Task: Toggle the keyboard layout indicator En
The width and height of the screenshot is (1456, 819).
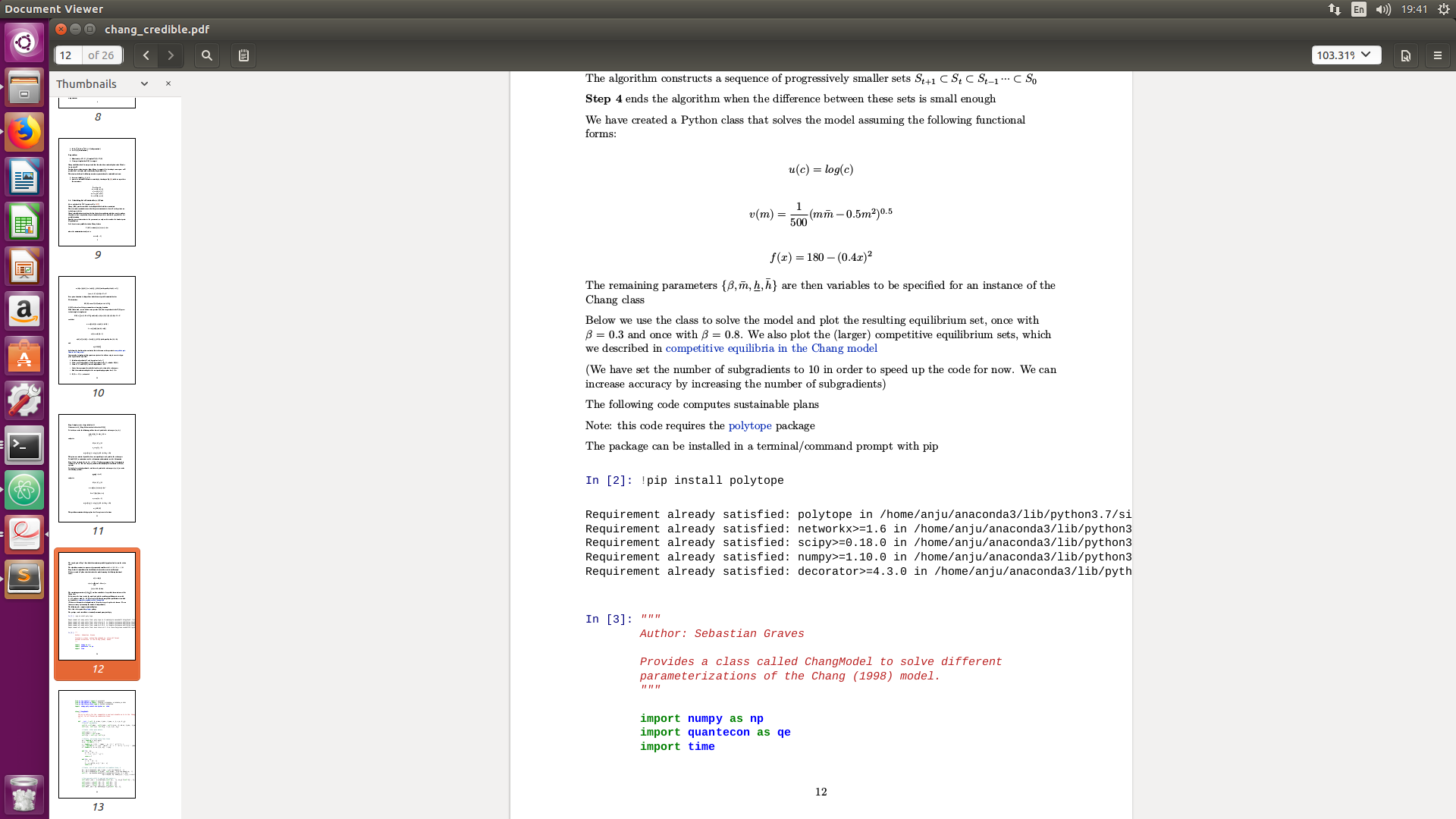Action: click(x=1357, y=9)
